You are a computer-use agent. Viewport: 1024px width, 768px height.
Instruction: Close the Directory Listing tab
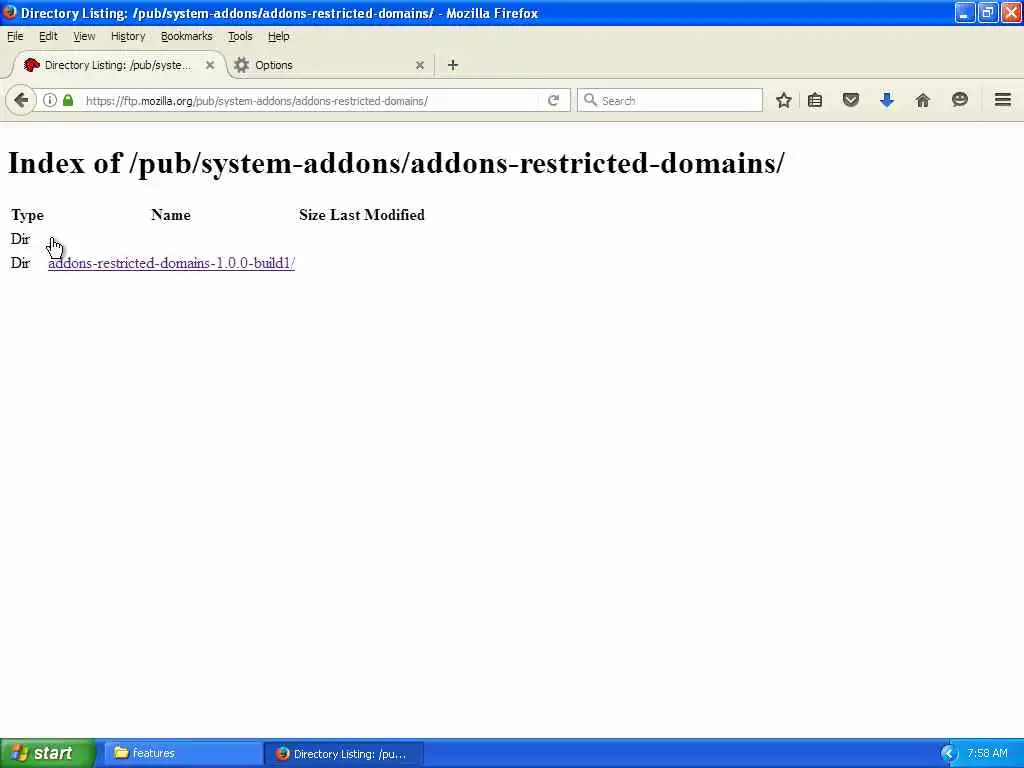[210, 65]
